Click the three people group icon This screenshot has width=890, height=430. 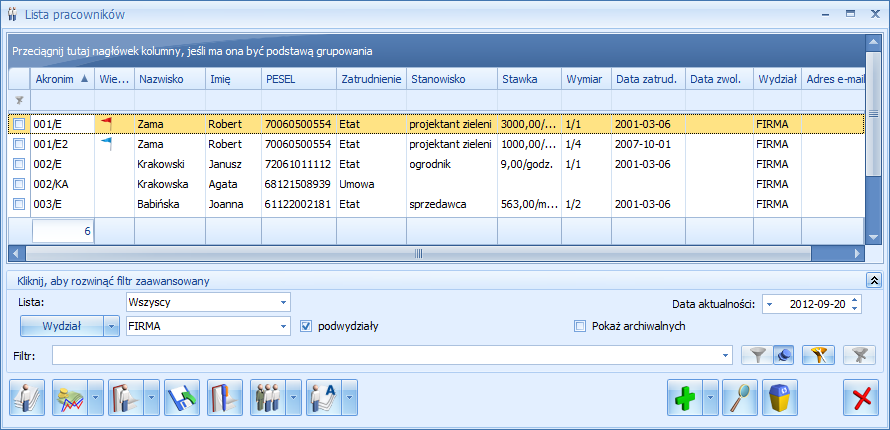point(267,398)
